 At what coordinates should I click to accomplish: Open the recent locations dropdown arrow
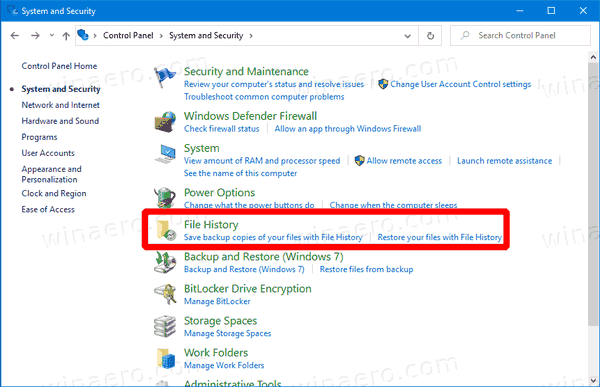pos(52,35)
